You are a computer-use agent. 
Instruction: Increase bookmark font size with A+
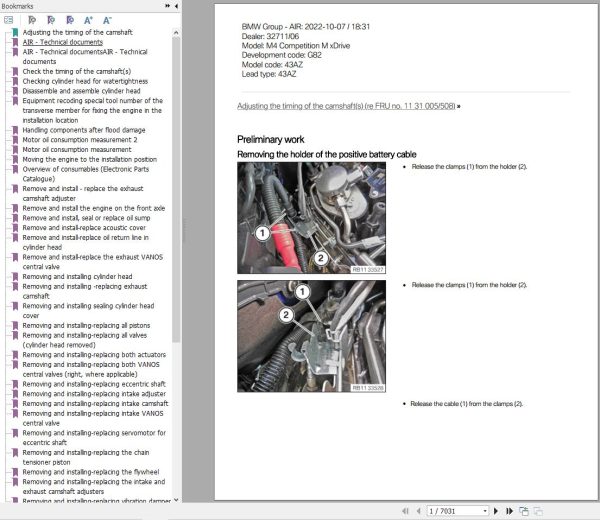coord(88,20)
